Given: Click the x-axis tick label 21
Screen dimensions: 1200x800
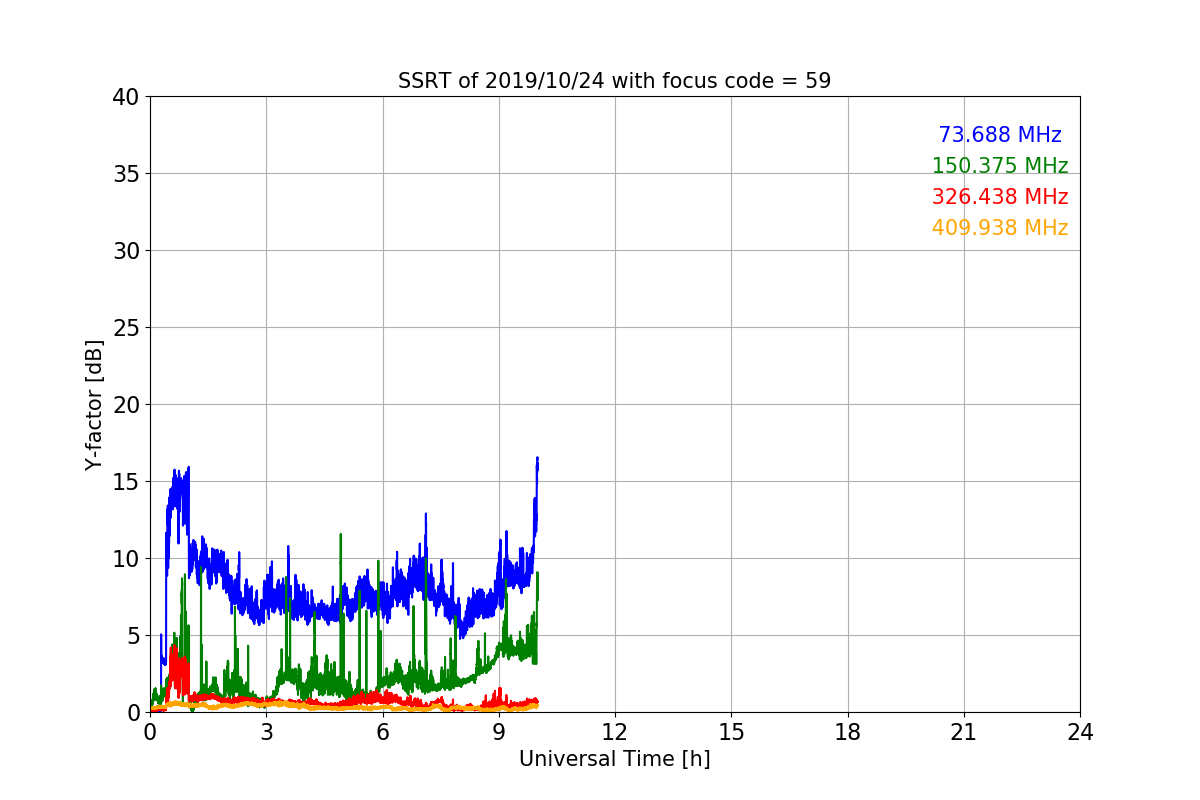Looking at the screenshot, I should 964,732.
